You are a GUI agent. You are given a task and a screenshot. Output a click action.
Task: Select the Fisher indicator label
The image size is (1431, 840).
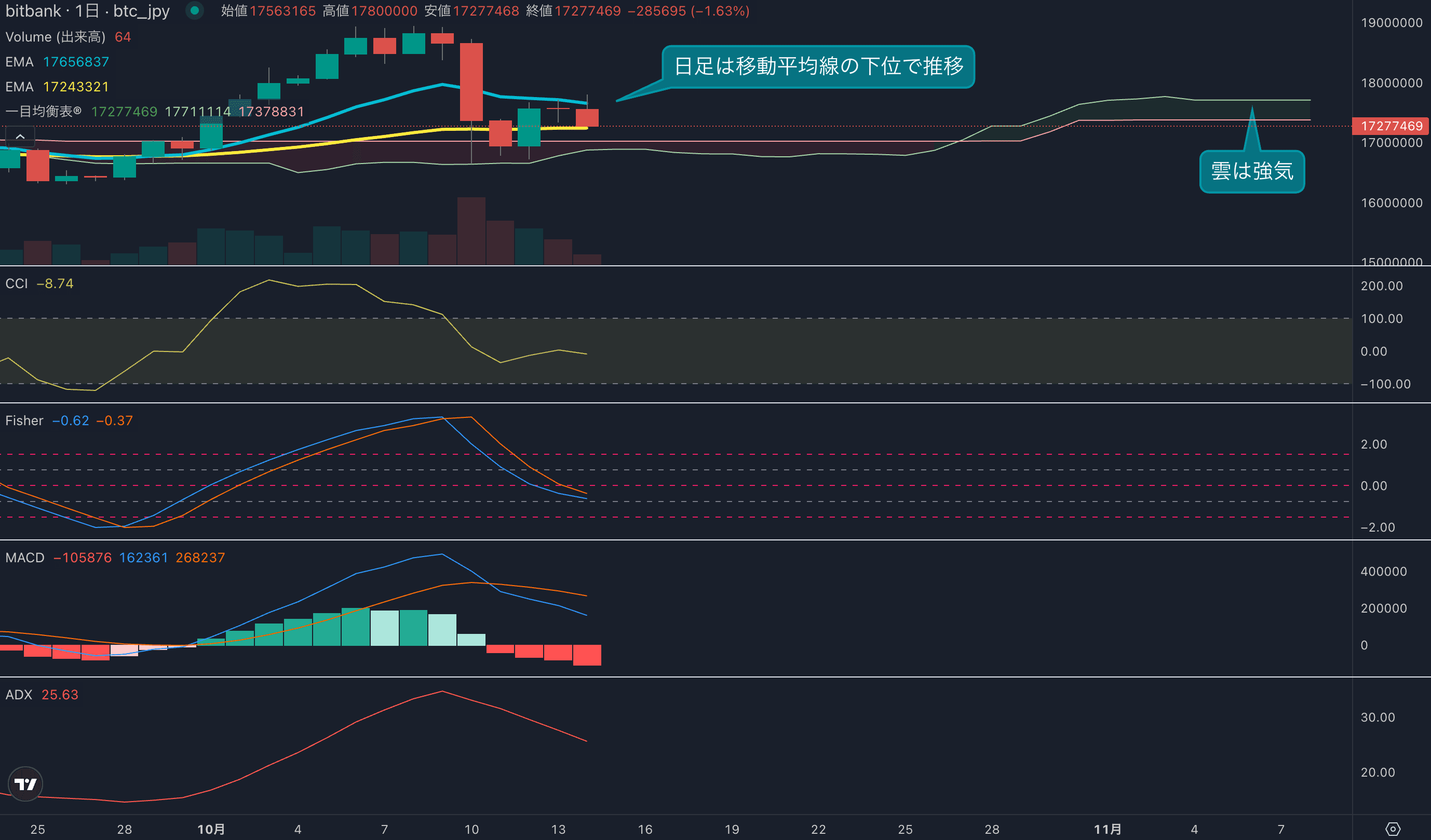24,421
